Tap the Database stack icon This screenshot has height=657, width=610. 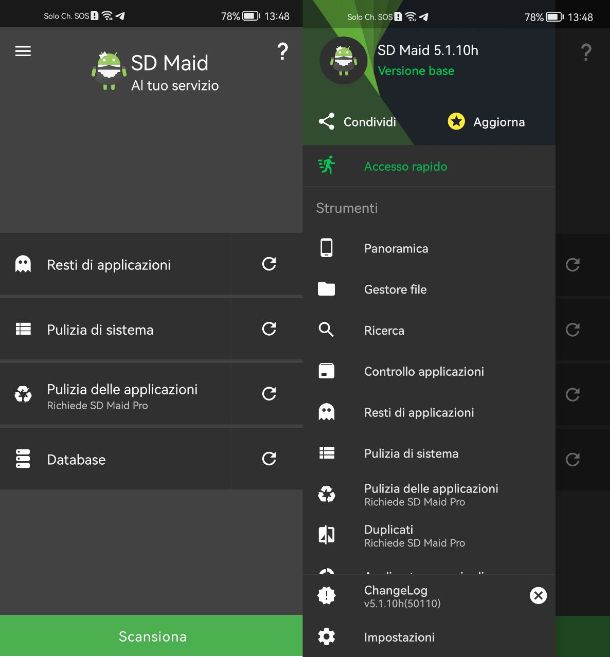pos(23,459)
